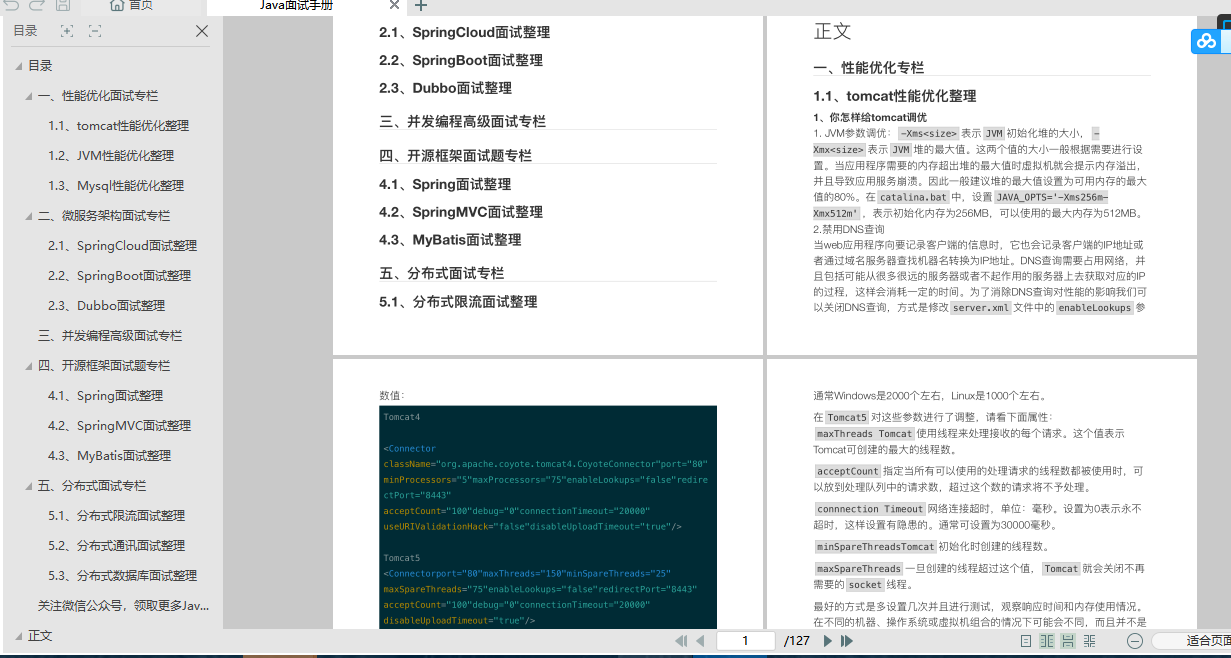Collapse all bookmarks using the [-] icon
This screenshot has height=658, width=1231.
pos(95,31)
